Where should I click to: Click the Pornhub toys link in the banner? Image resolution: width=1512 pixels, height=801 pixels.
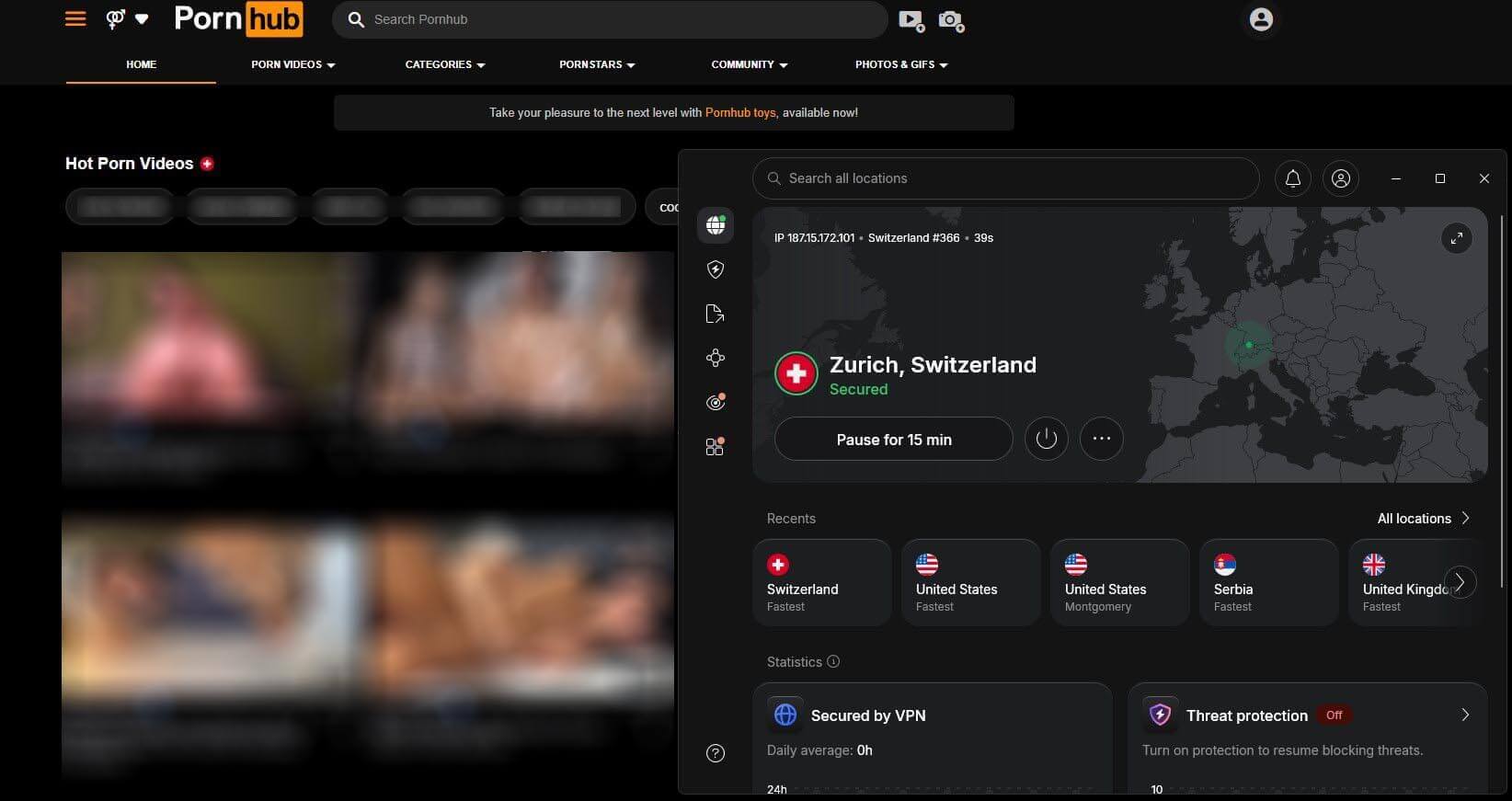pyautogui.click(x=740, y=112)
